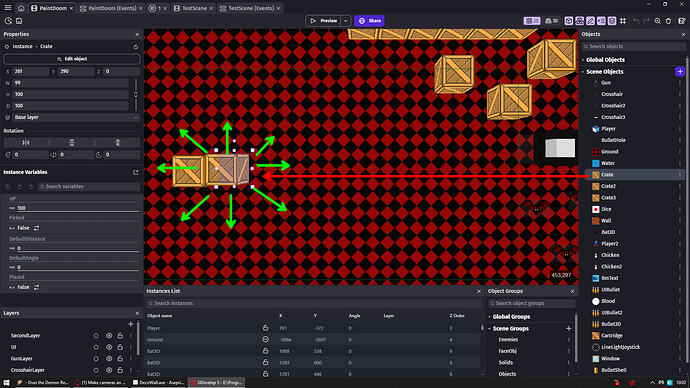Screen dimensions: 690x388
Task: Lock the SecondLayer layer
Action: pos(120,336)
